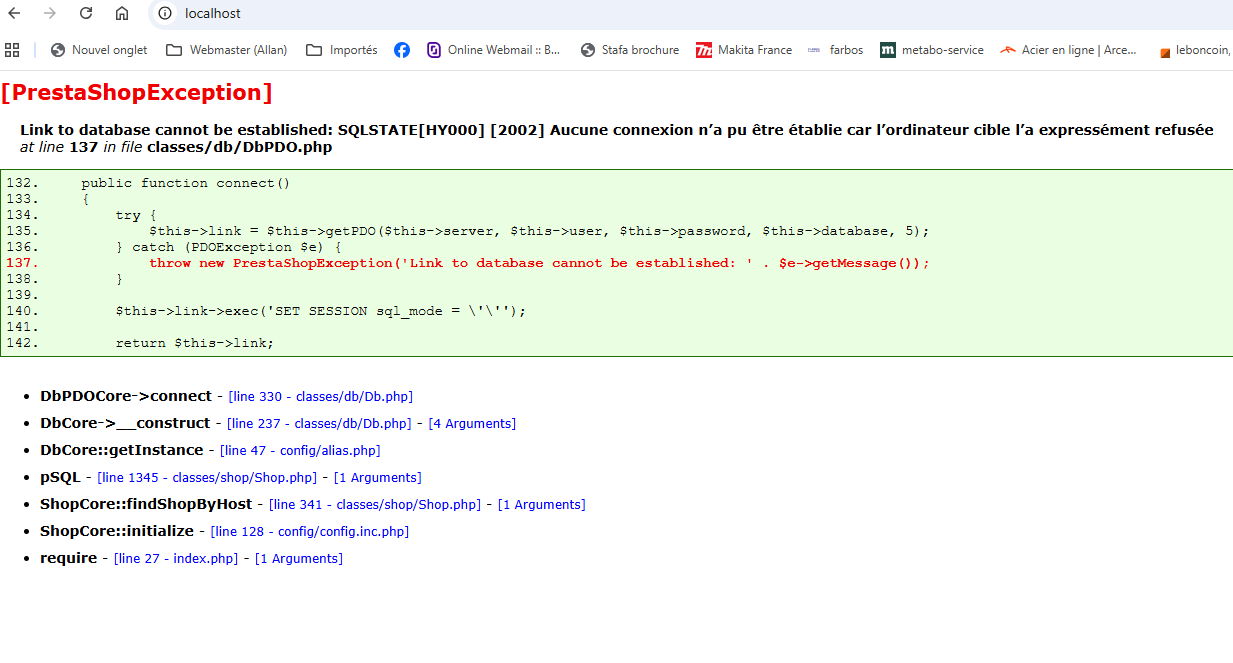The image size is (1233, 663).
Task: Expand findShopByHost 1 Arguments link
Action: click(542, 505)
